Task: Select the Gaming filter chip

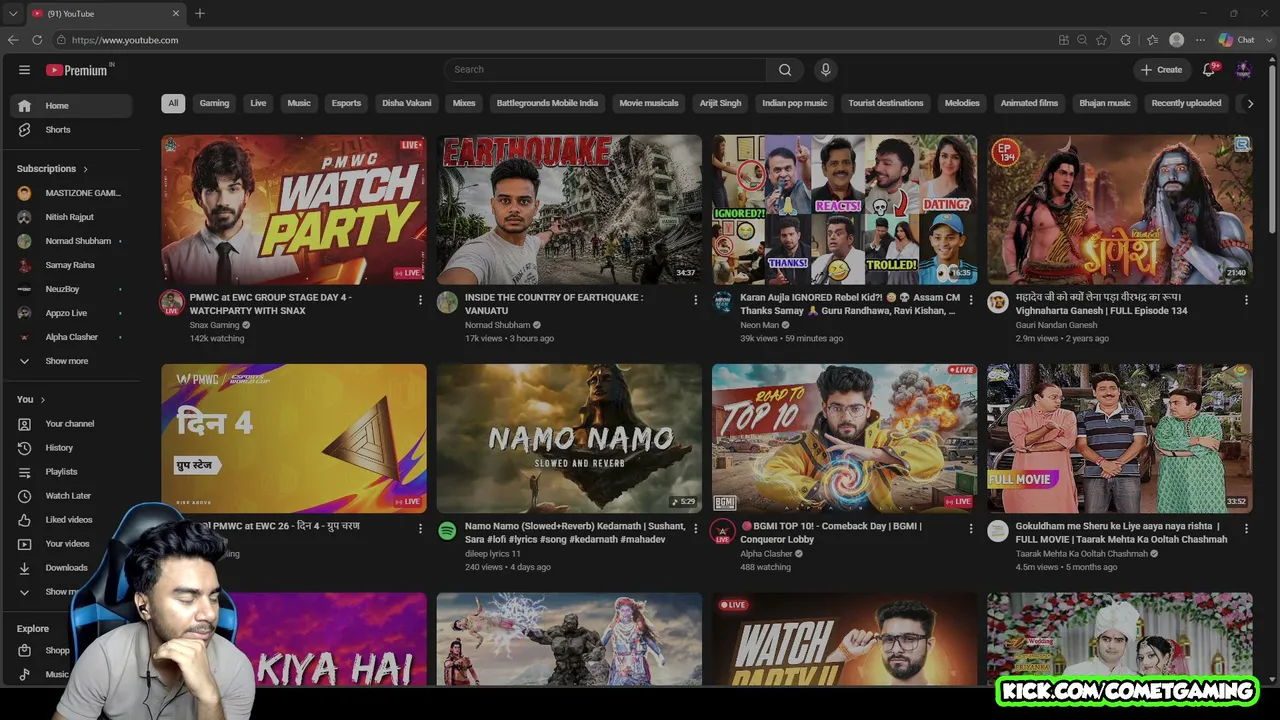Action: pos(214,103)
